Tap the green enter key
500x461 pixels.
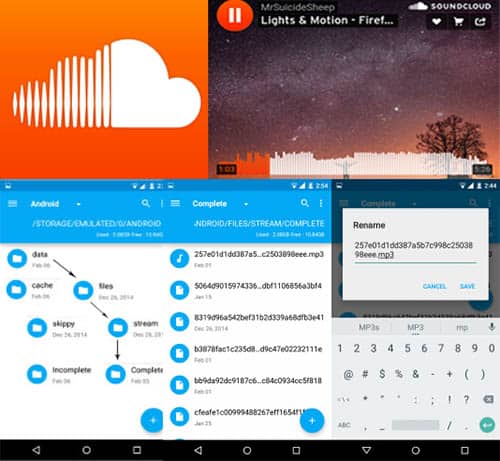pos(487,425)
